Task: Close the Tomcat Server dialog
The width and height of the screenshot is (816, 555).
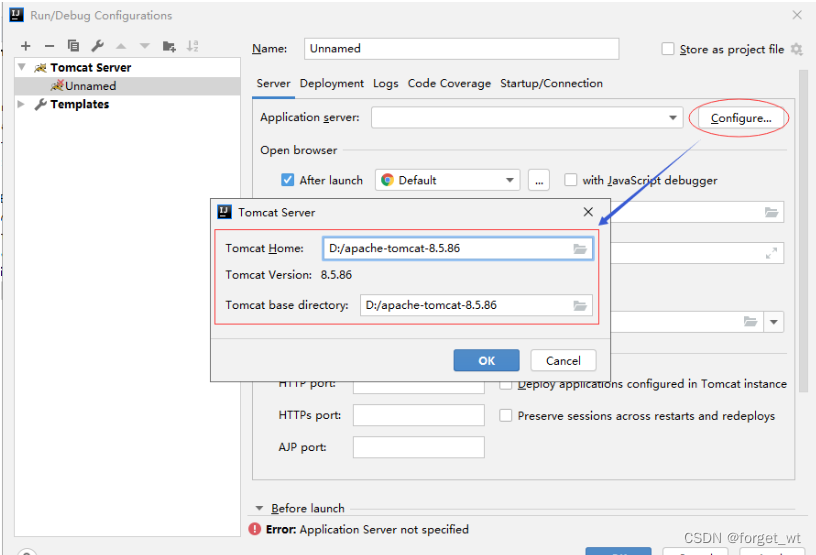Action: [588, 212]
